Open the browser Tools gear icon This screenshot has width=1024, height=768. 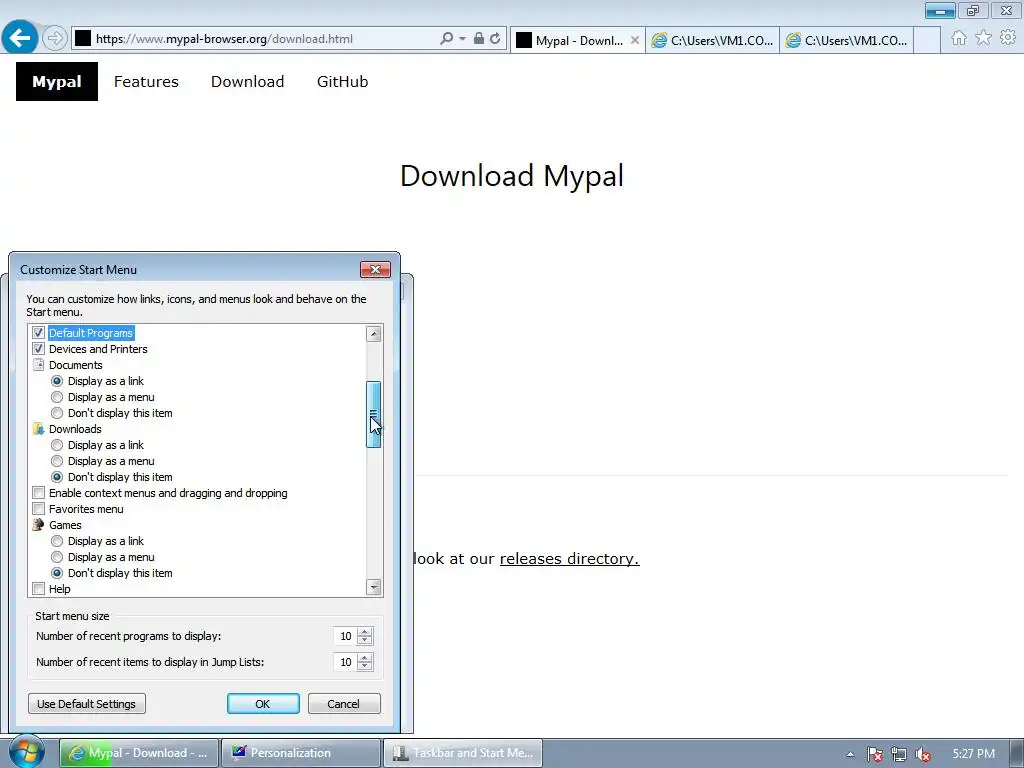(x=1008, y=38)
